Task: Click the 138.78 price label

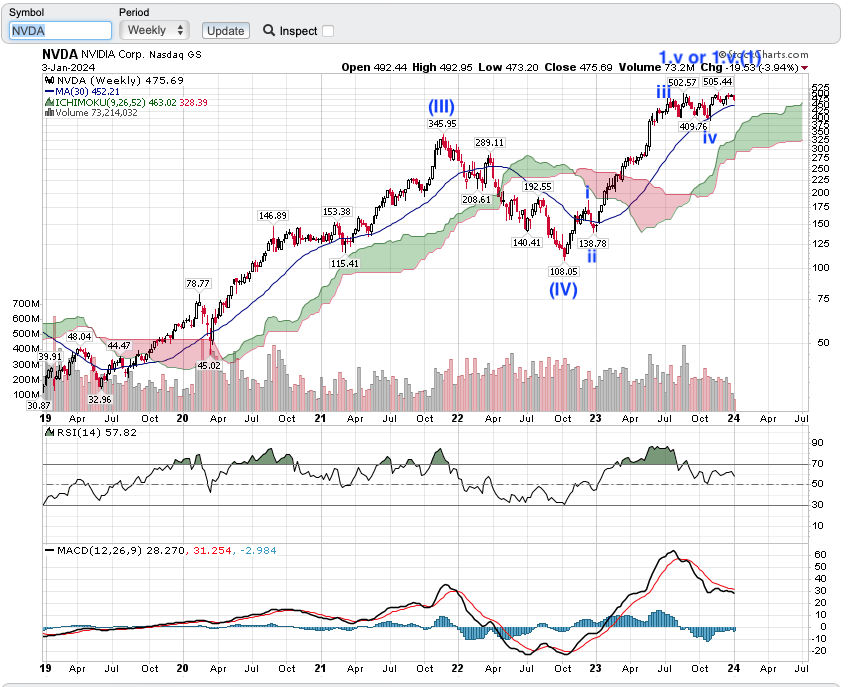Action: [593, 244]
